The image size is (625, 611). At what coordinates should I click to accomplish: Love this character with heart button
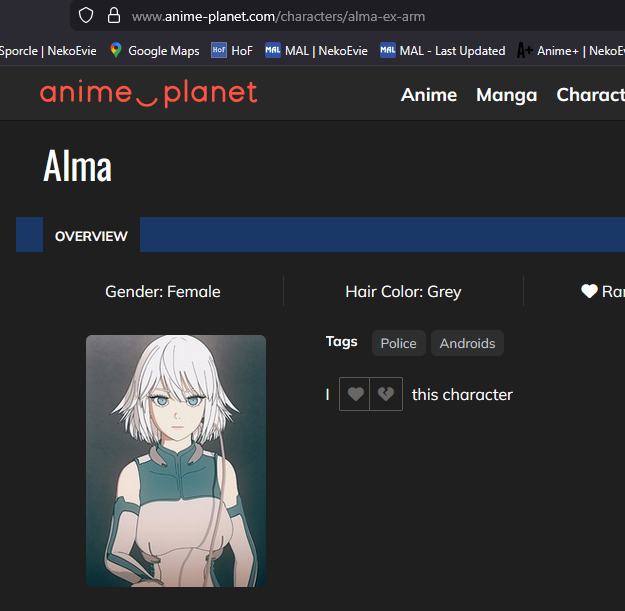pos(354,394)
